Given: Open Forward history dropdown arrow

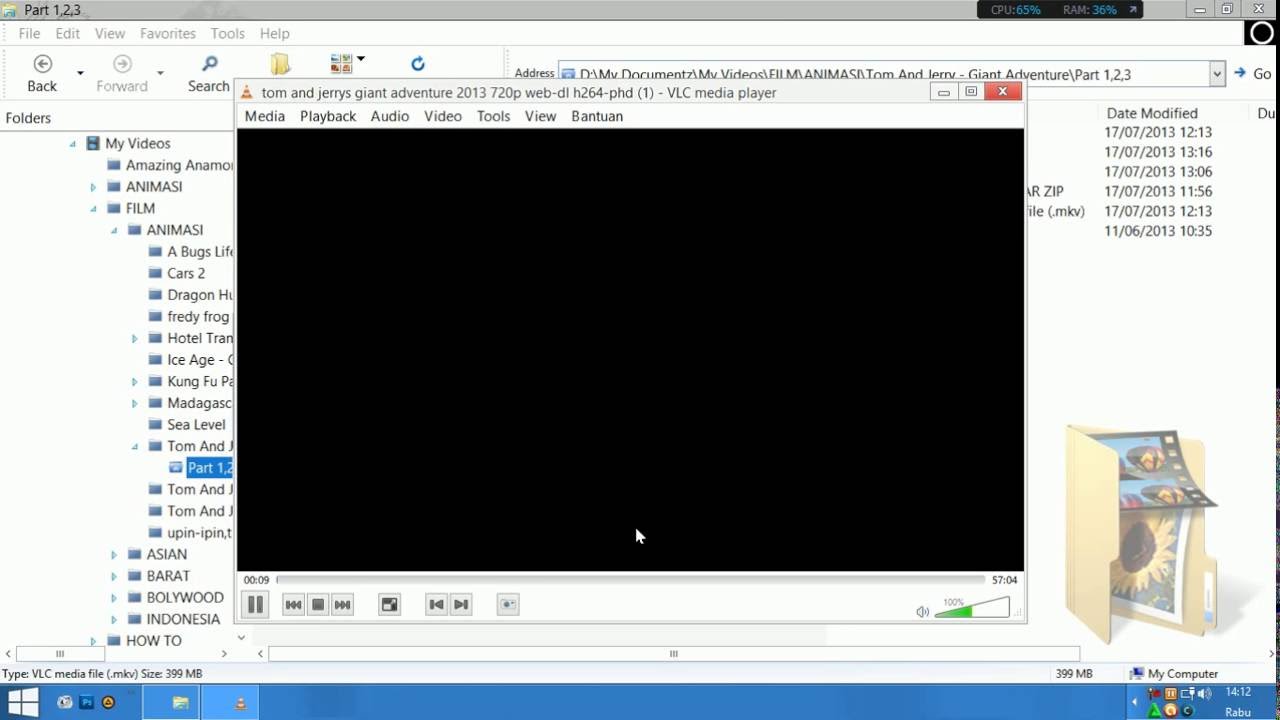Looking at the screenshot, I should (160, 73).
